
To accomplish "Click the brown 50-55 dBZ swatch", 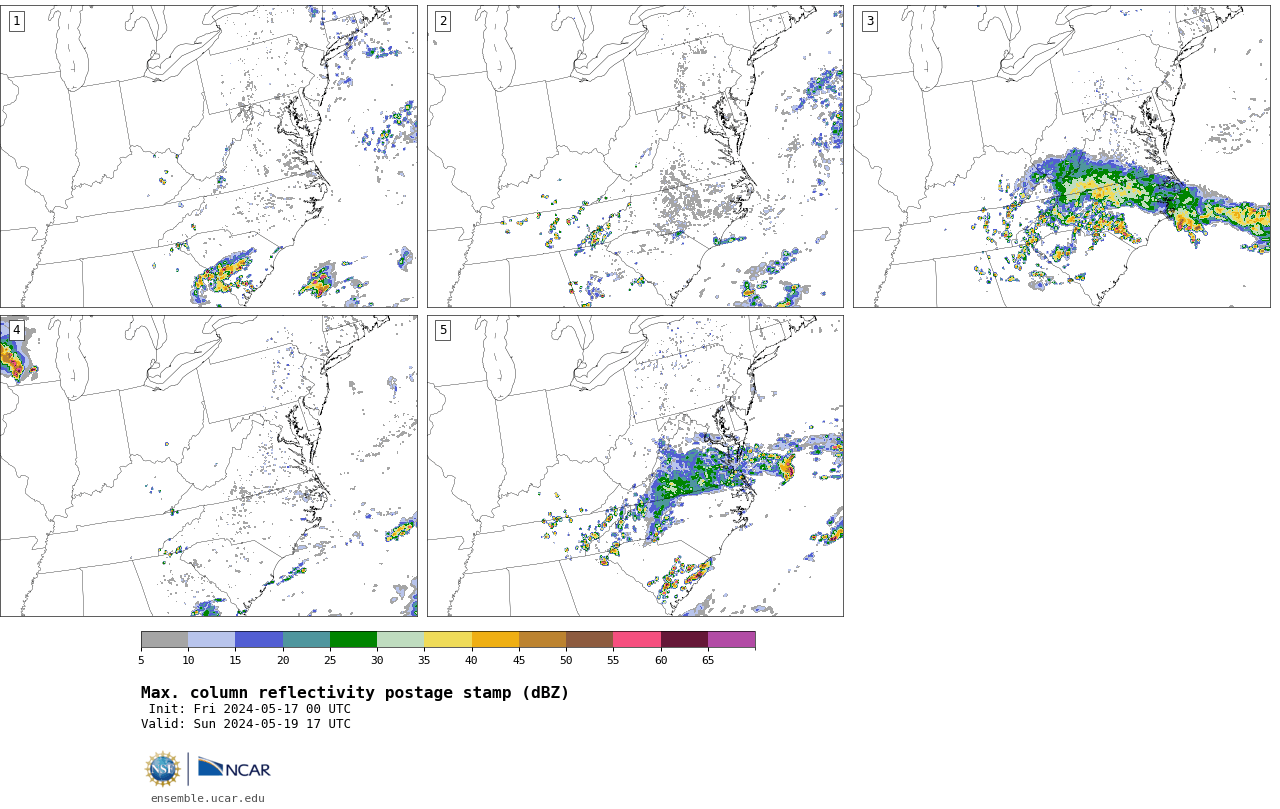I will pyautogui.click(x=589, y=640).
